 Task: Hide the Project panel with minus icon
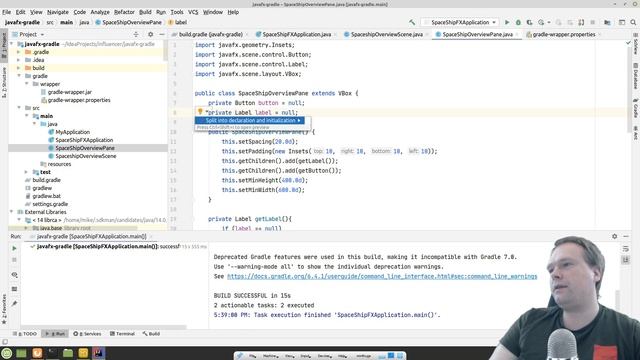click(162, 35)
